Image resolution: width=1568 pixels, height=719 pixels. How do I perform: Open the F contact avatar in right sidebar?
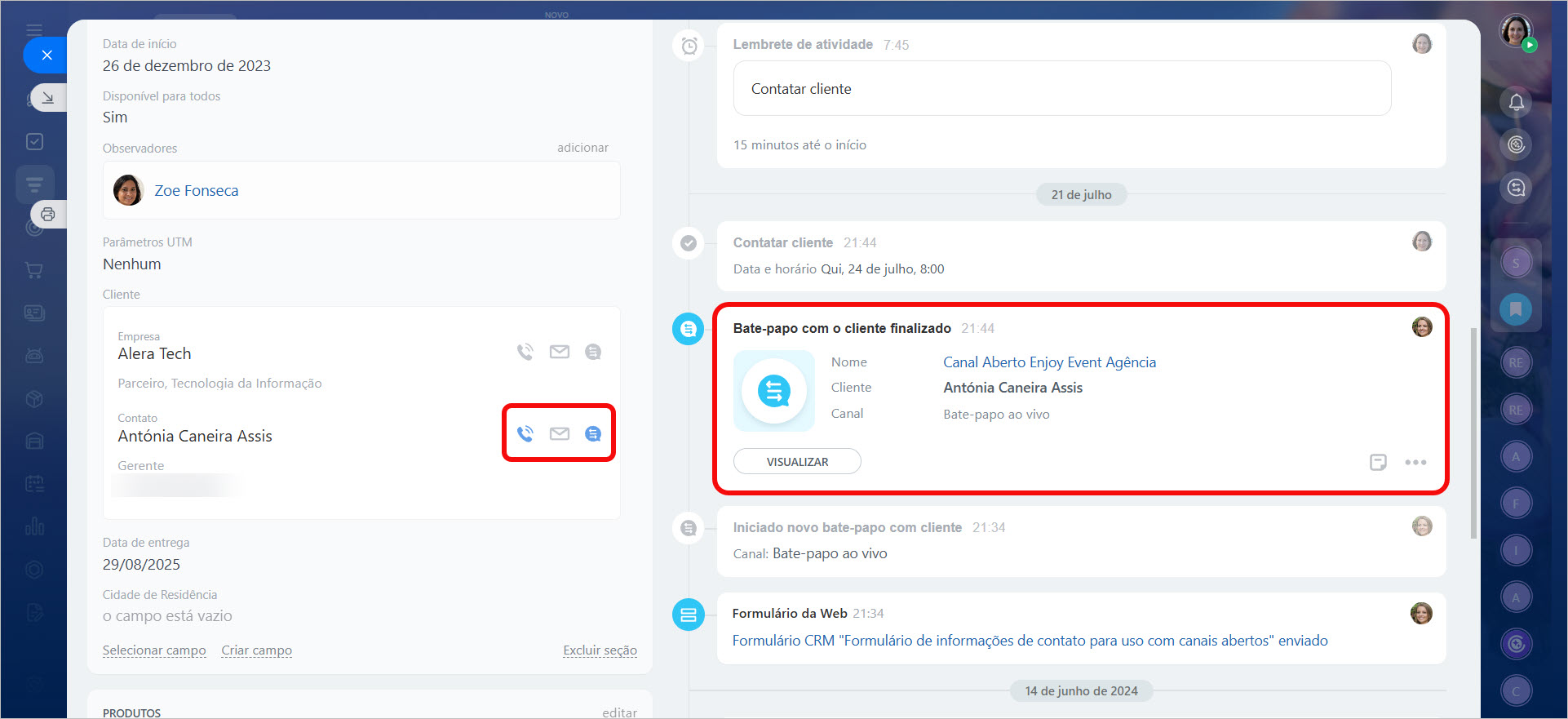click(x=1516, y=504)
